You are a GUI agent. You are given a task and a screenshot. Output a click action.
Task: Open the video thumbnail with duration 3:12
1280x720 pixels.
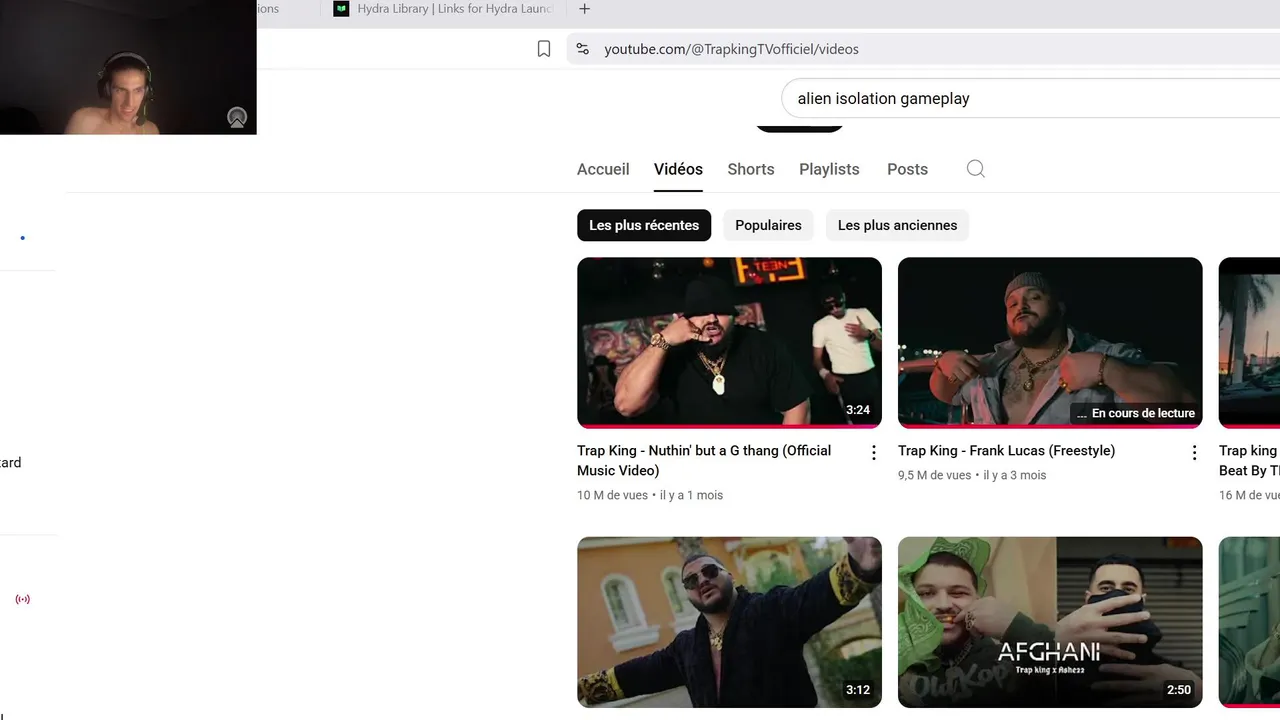pos(729,622)
